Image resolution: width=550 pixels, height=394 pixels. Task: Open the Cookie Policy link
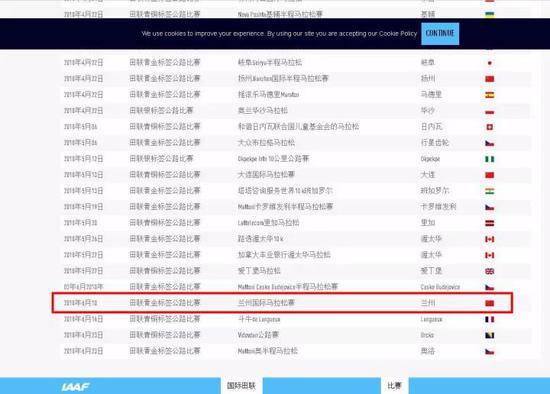pos(398,34)
